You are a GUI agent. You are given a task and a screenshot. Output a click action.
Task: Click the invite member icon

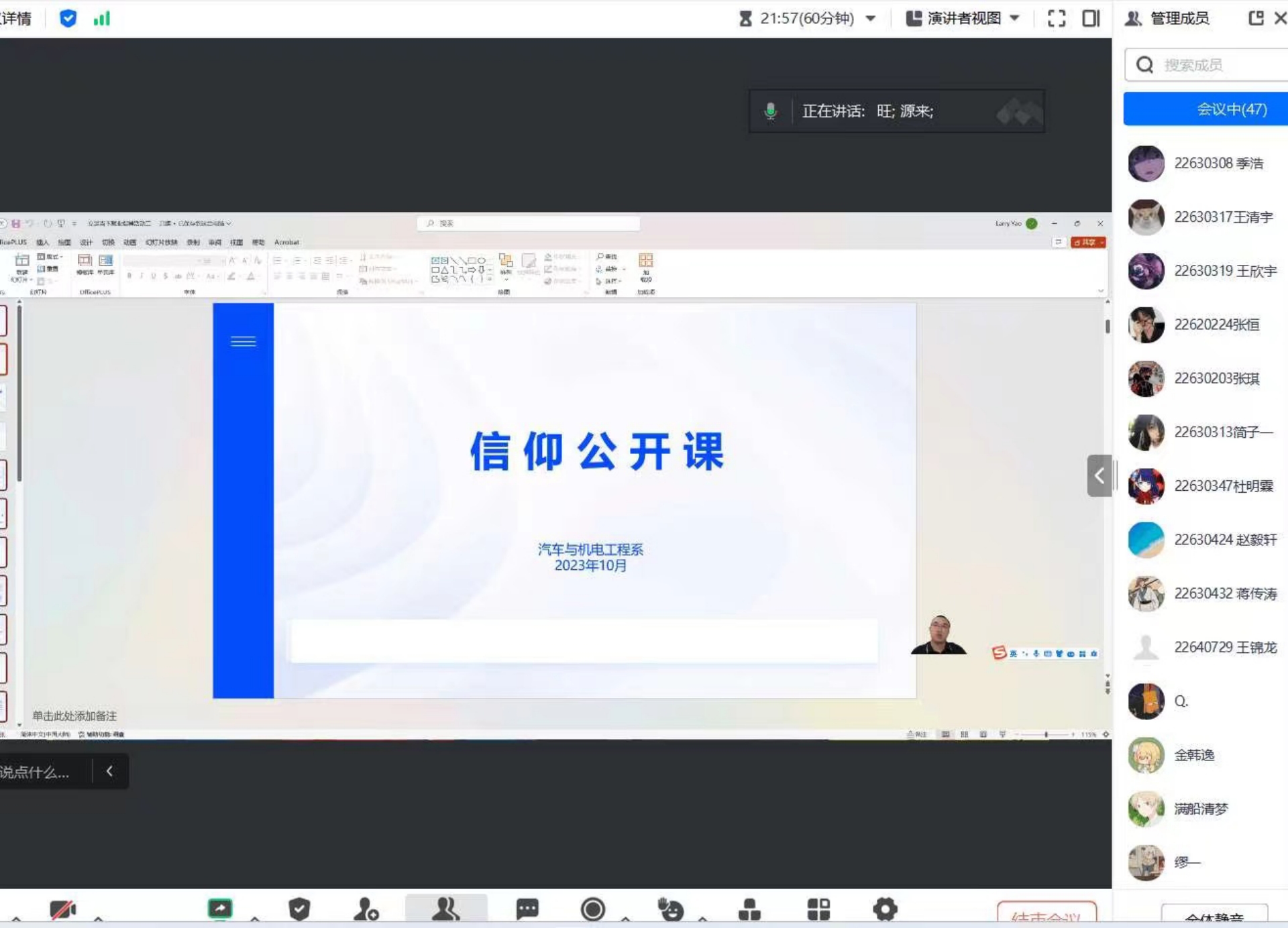[366, 909]
